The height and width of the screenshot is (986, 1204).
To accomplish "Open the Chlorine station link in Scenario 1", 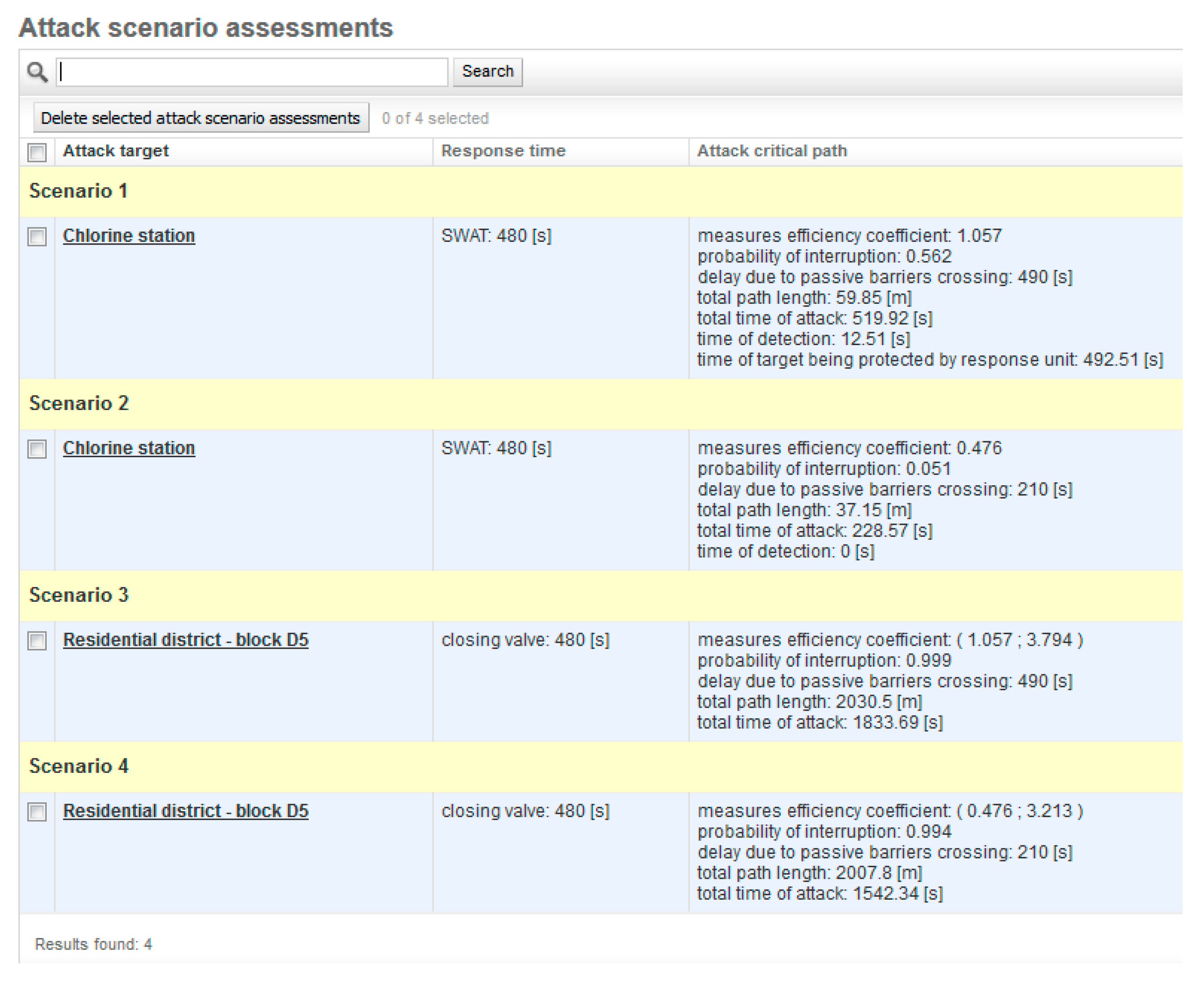I will pos(129,235).
